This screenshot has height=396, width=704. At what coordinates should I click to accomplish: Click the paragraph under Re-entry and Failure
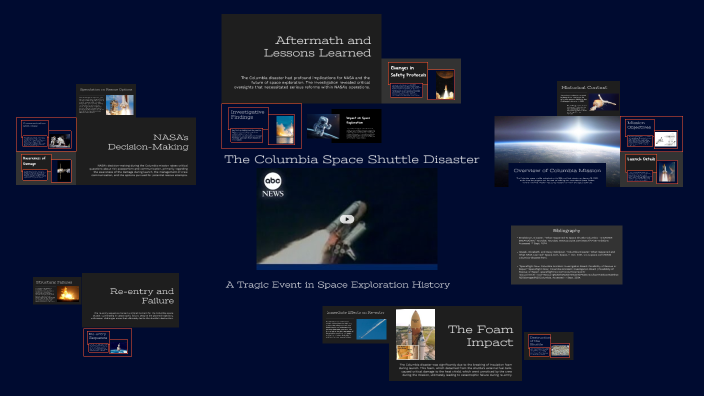pyautogui.click(x=133, y=315)
